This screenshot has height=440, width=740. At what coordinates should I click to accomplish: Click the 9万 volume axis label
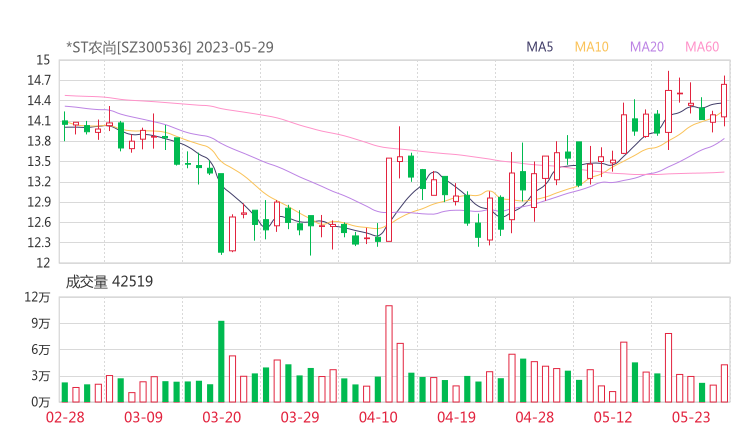tap(41, 323)
